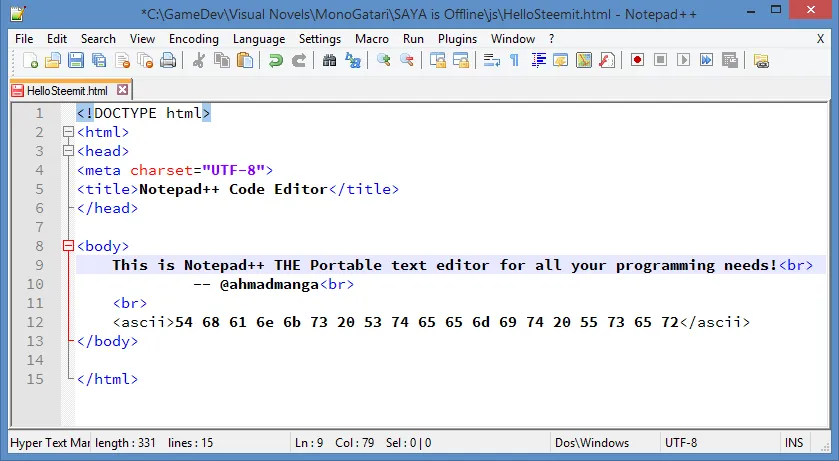The height and width of the screenshot is (461, 839).
Task: Click the 'Notepad++ Code Editor' title text
Action: (x=233, y=189)
